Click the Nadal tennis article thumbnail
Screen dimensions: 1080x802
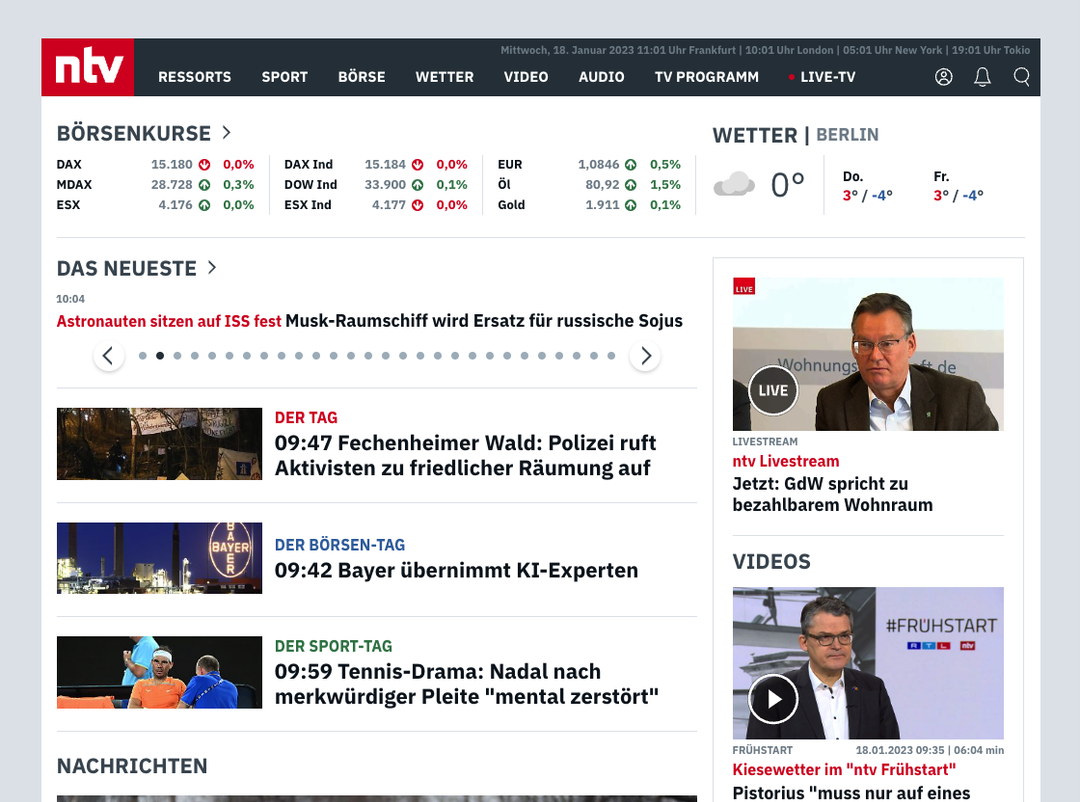[x=159, y=672]
